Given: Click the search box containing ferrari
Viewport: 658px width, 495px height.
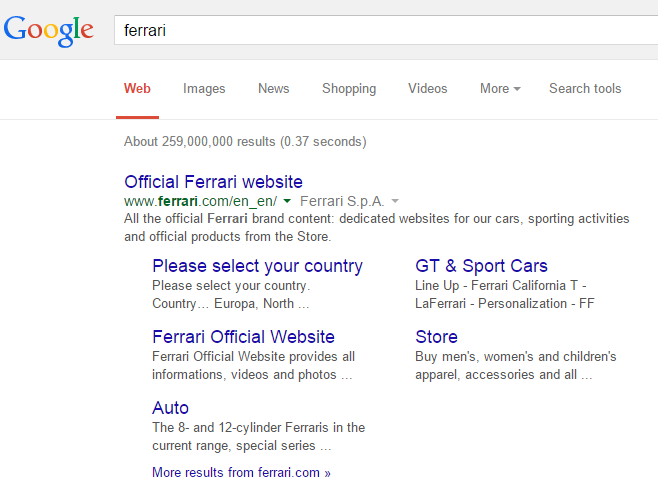Looking at the screenshot, I should (380, 30).
